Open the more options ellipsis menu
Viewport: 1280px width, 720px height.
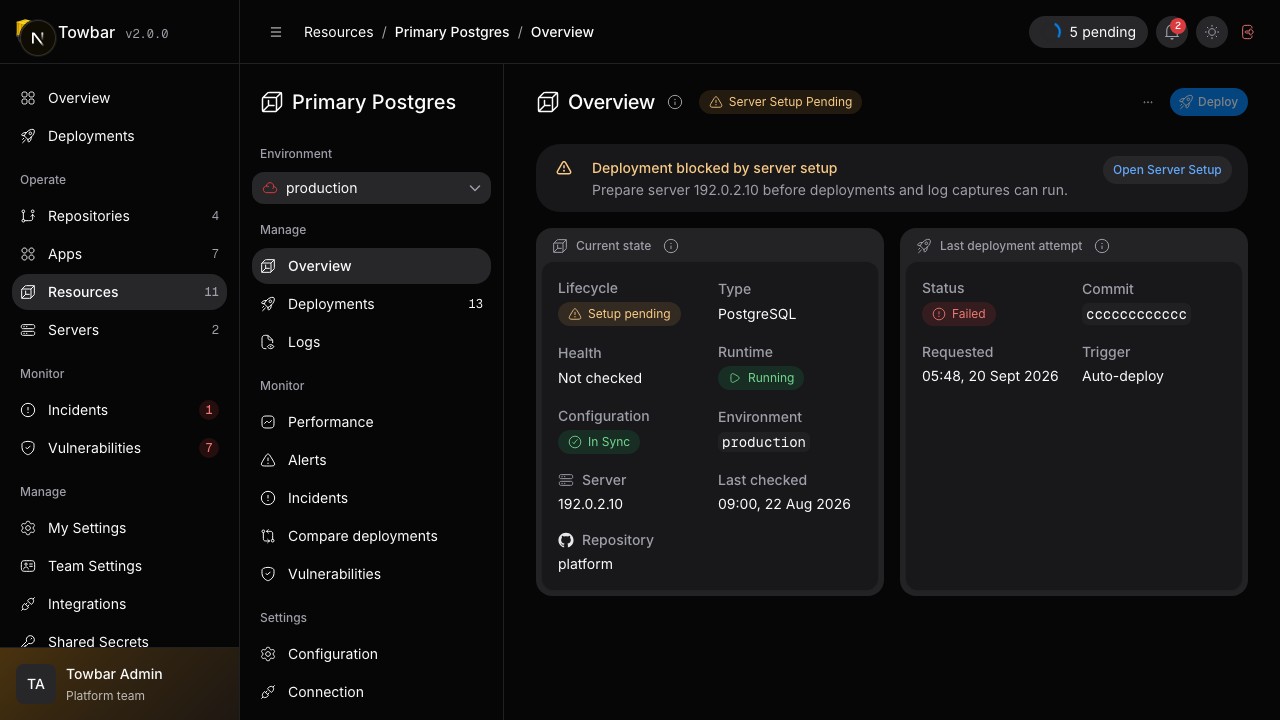pos(1147,102)
